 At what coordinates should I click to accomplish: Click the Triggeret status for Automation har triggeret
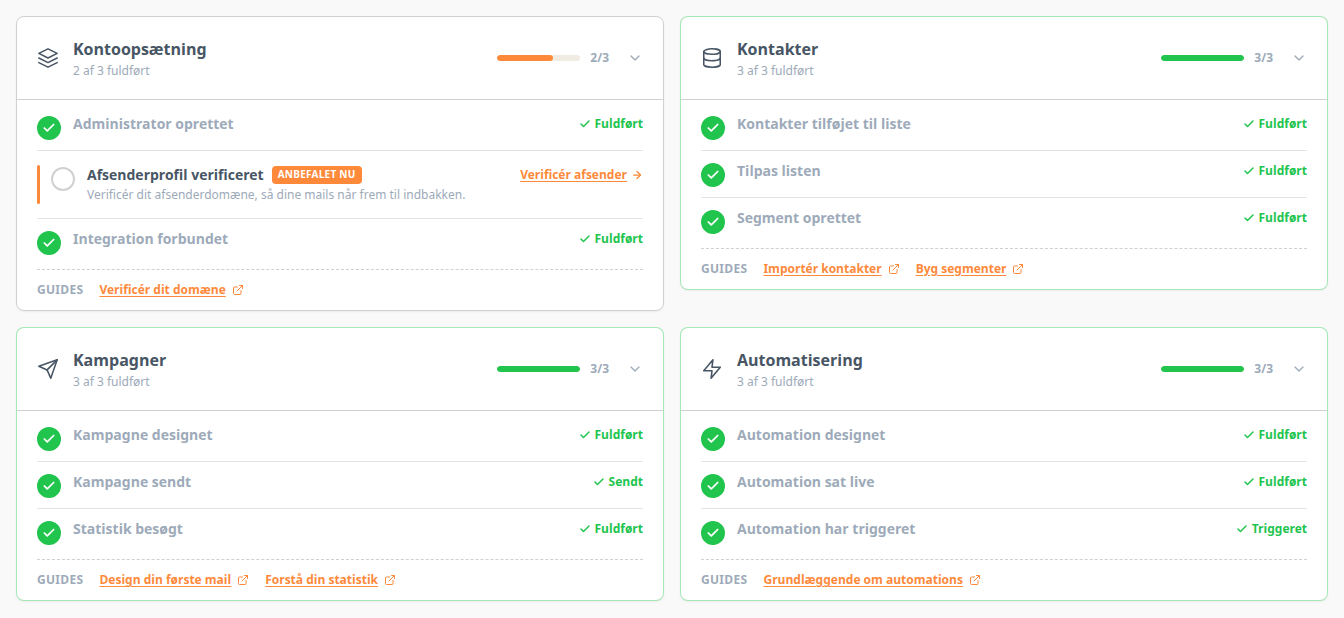tap(1272, 529)
